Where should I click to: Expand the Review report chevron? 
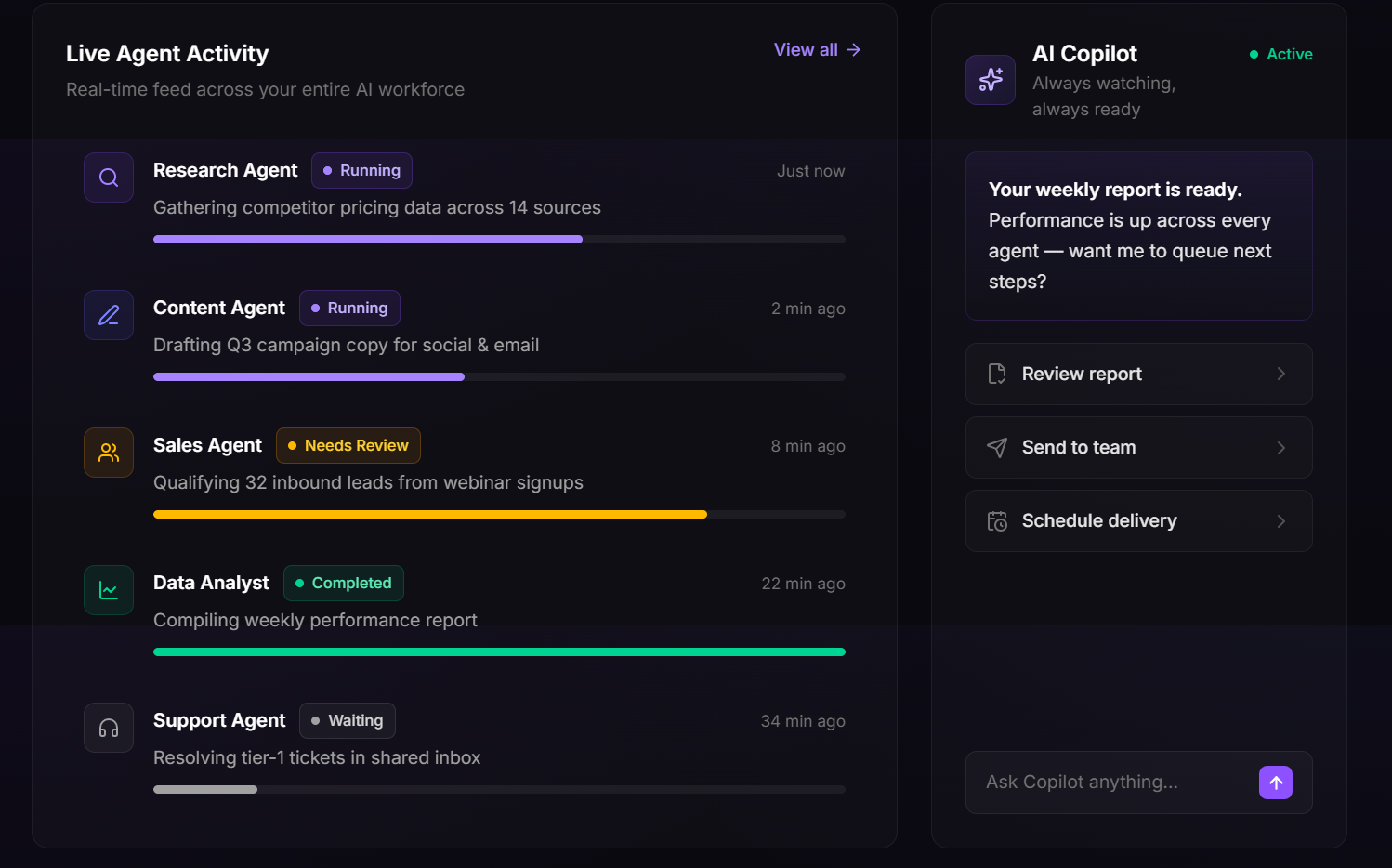click(x=1281, y=374)
